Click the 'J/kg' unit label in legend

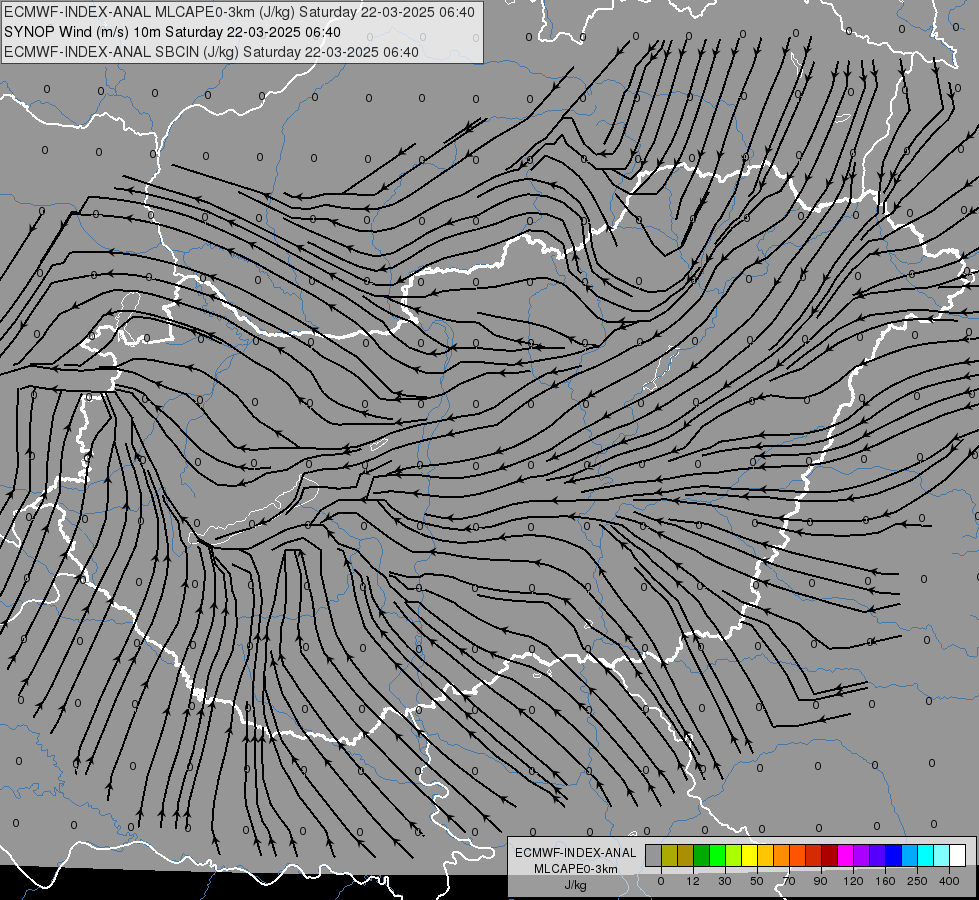[576, 885]
